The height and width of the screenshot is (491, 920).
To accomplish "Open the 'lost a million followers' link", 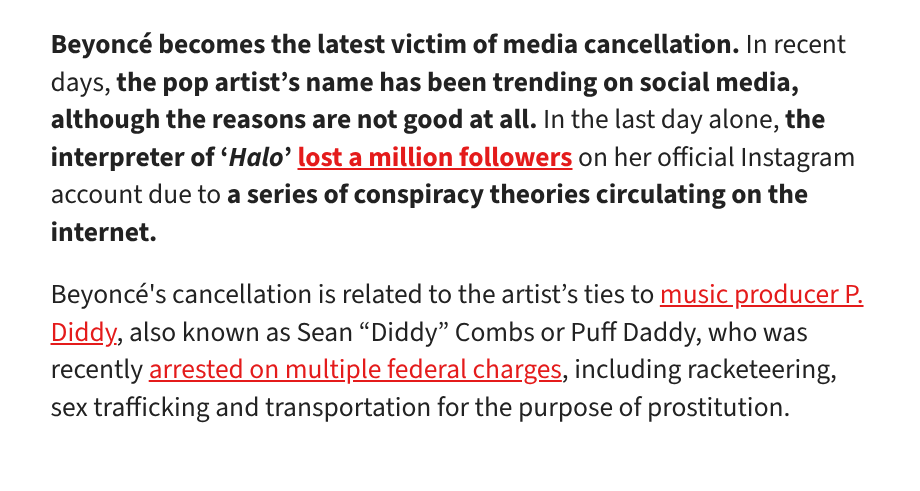I will pos(435,157).
